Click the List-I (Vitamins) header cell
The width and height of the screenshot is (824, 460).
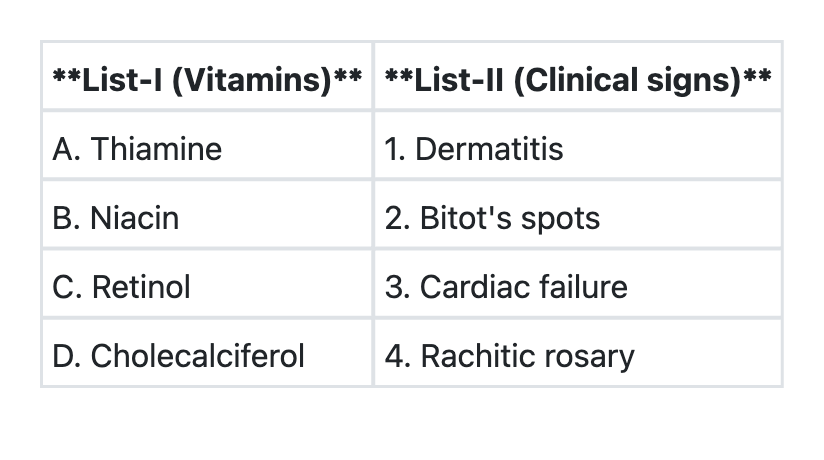206,78
